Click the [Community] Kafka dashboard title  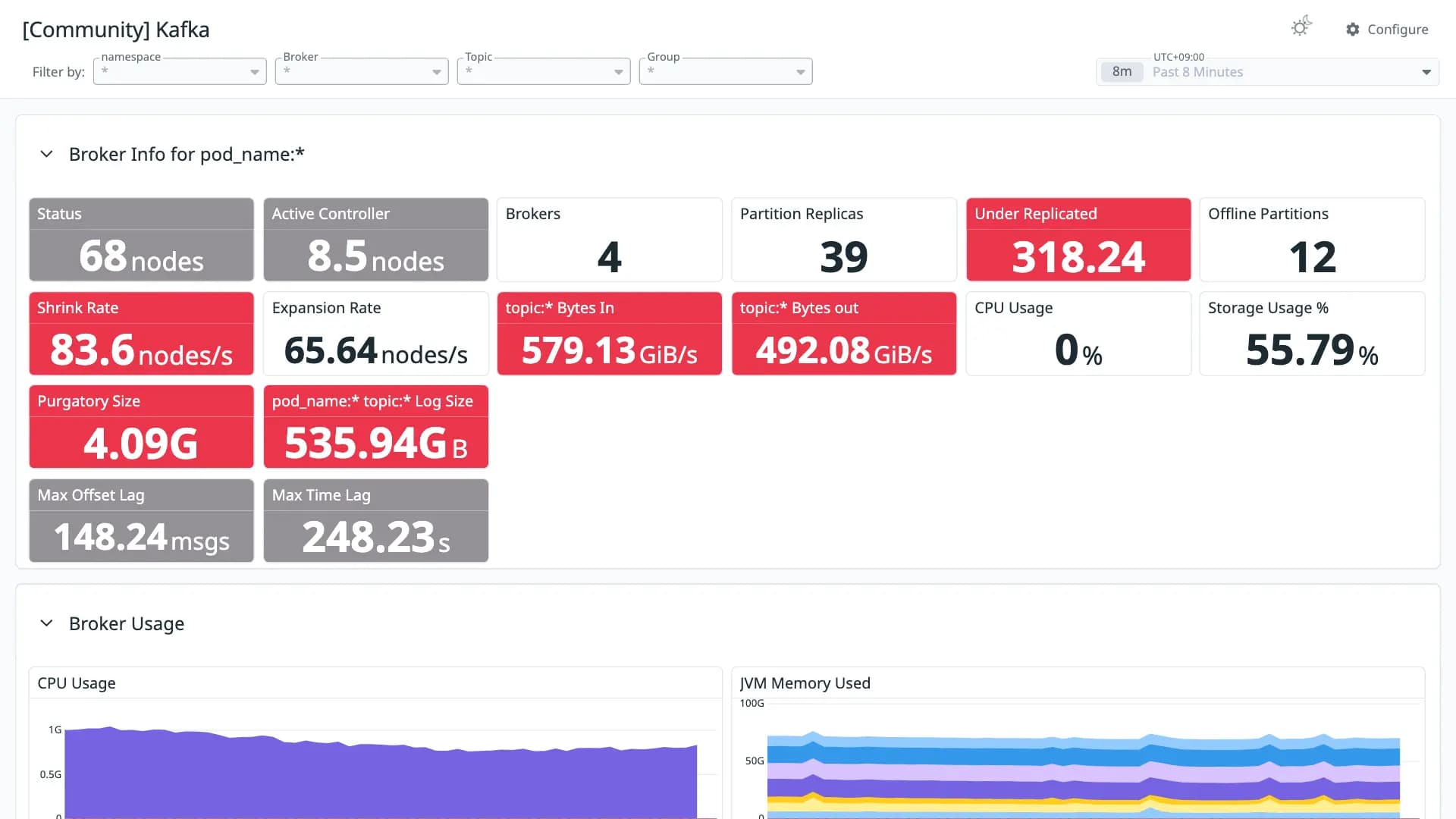116,30
